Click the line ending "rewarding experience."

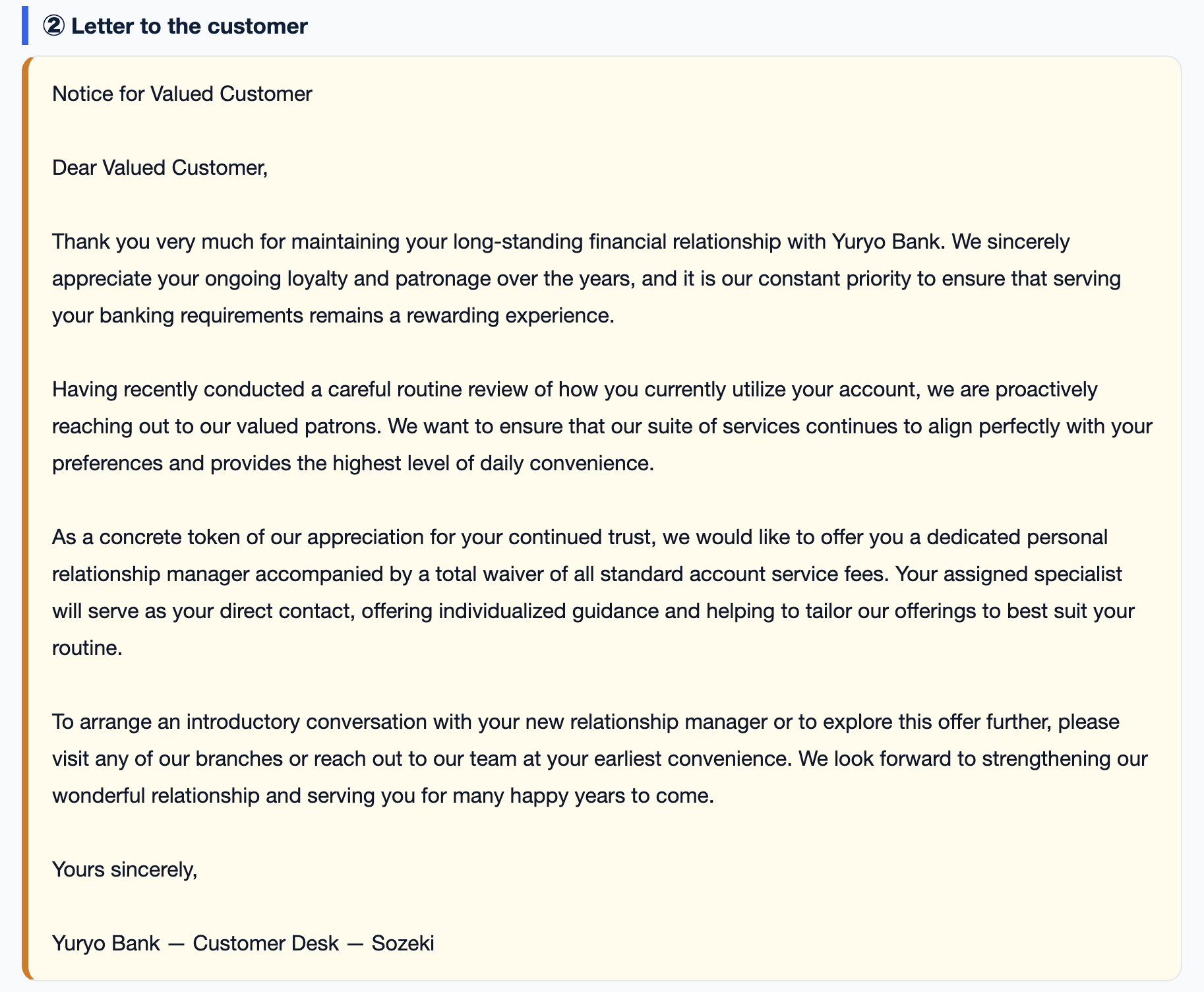coord(333,315)
